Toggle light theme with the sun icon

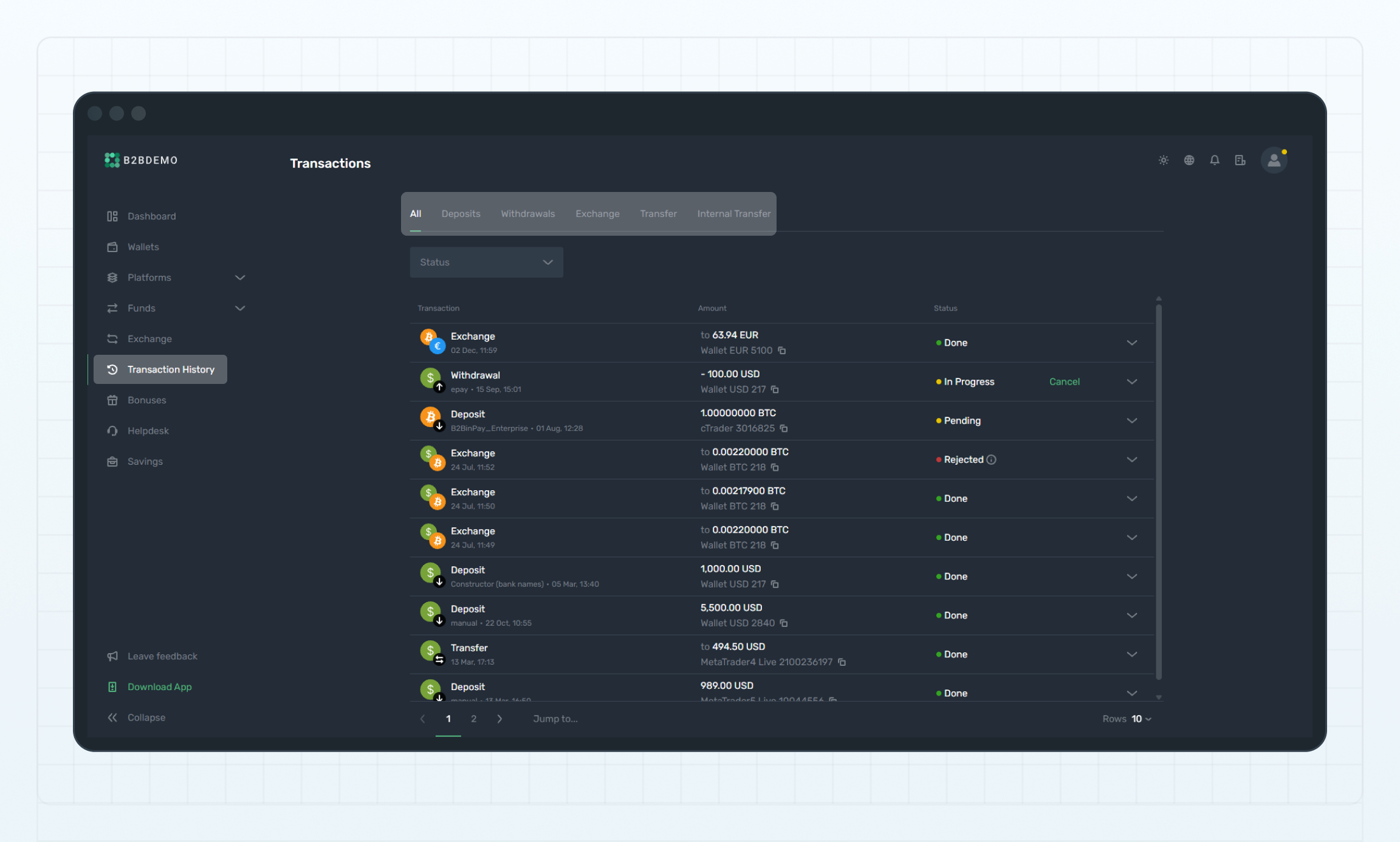[1163, 160]
